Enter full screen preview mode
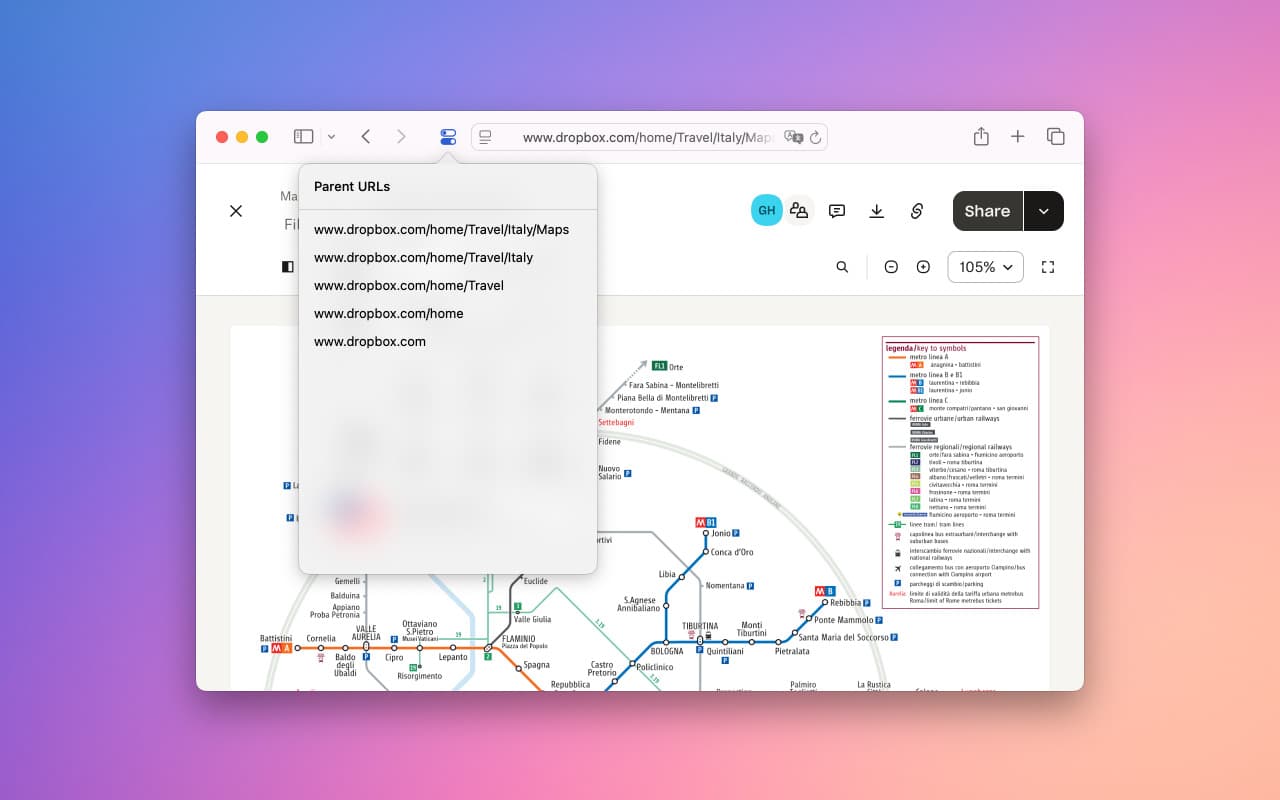 pos(1048,267)
